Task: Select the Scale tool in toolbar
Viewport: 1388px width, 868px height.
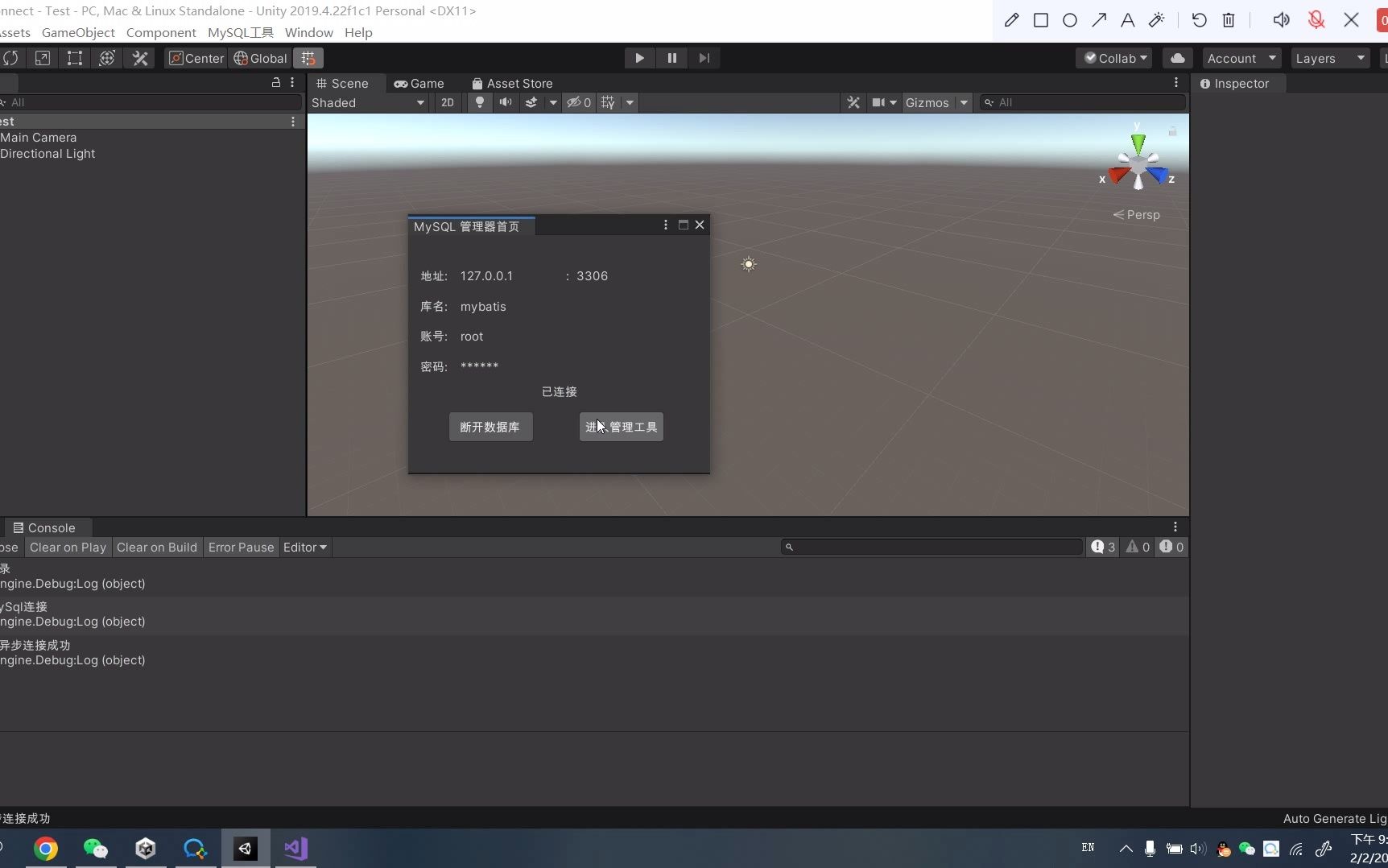Action: point(43,58)
